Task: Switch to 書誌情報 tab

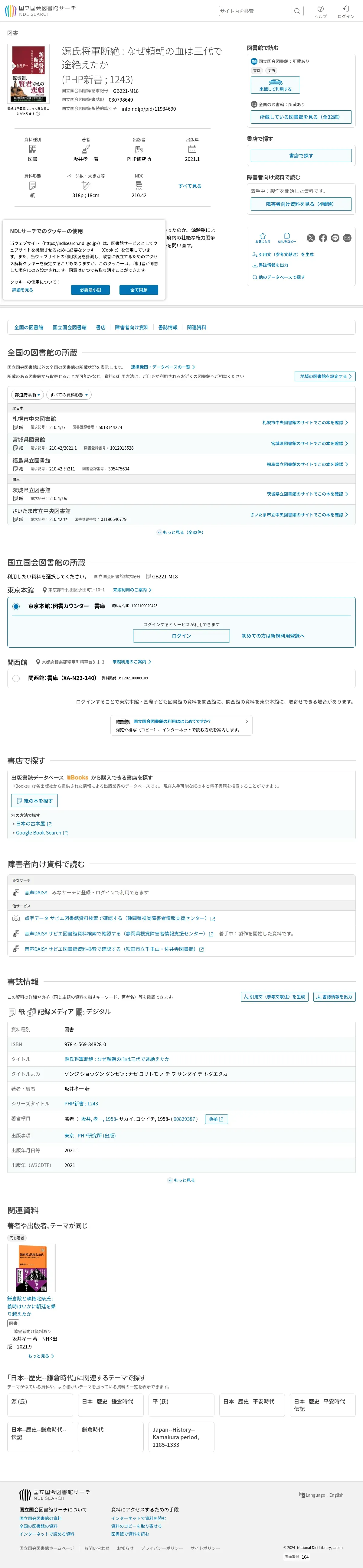Action: coord(168,327)
